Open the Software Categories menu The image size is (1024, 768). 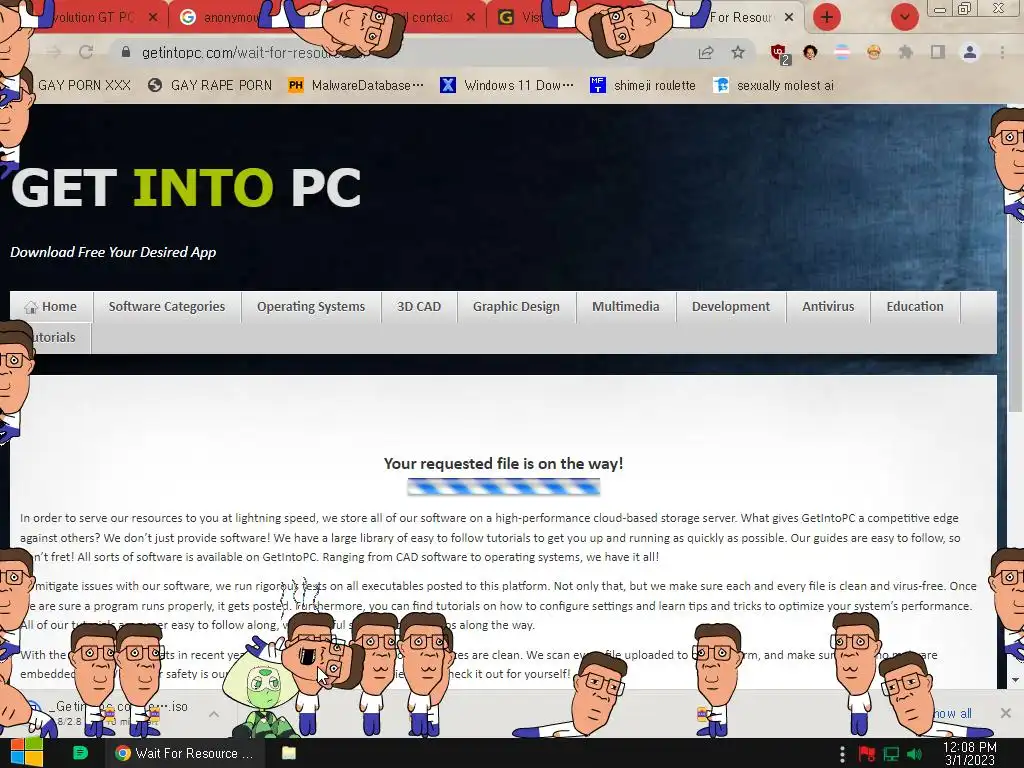(x=167, y=306)
